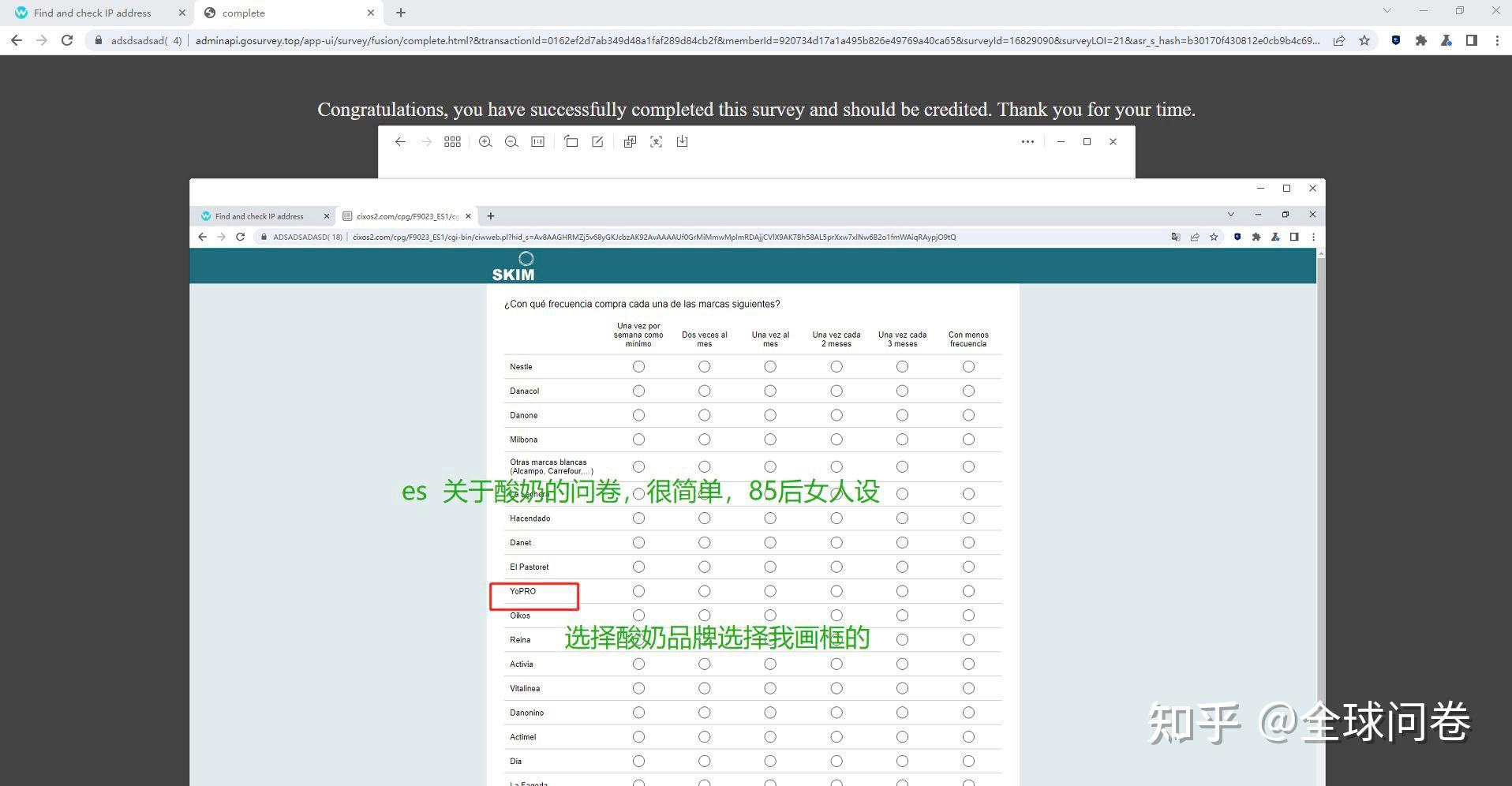Image resolution: width=1512 pixels, height=786 pixels.
Task: Select Actimel 'Con menos frecuencia' radio
Action: [968, 737]
